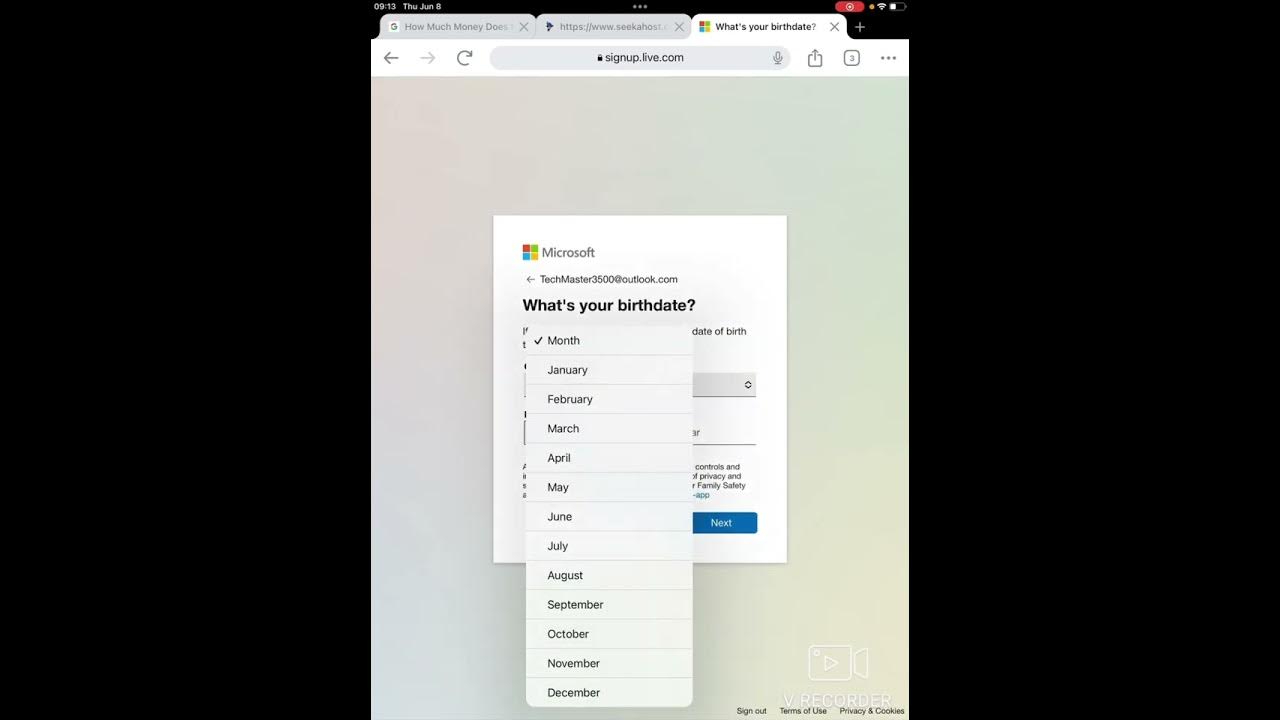Image resolution: width=1280 pixels, height=720 pixels.
Task: Select September from the month list
Action: click(x=609, y=605)
